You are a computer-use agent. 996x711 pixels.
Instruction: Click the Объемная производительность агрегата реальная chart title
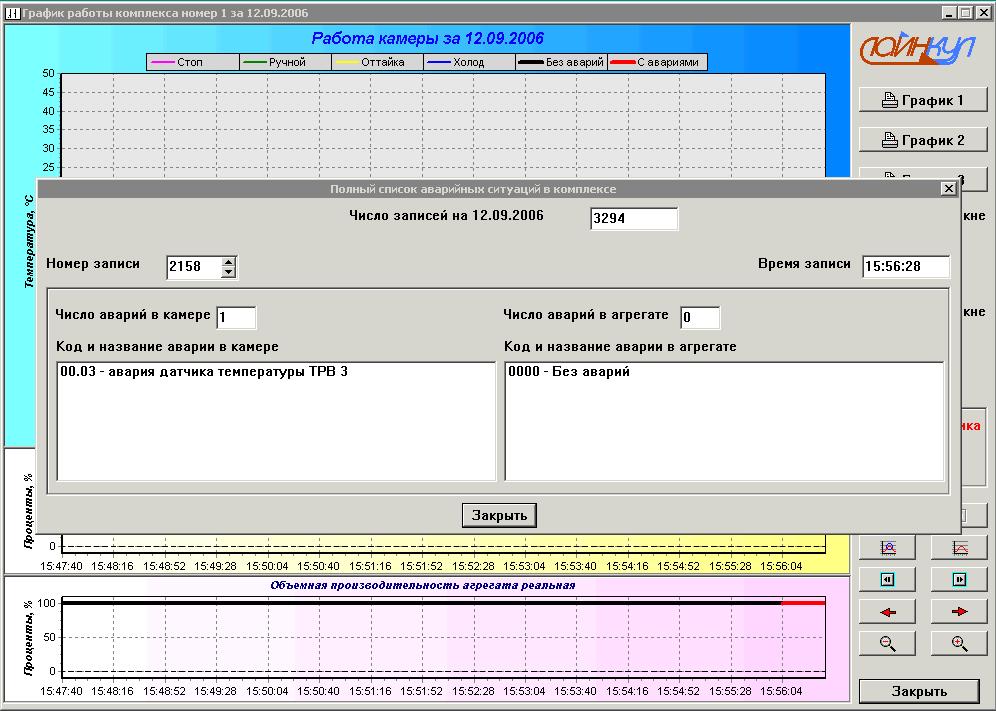[x=422, y=585]
